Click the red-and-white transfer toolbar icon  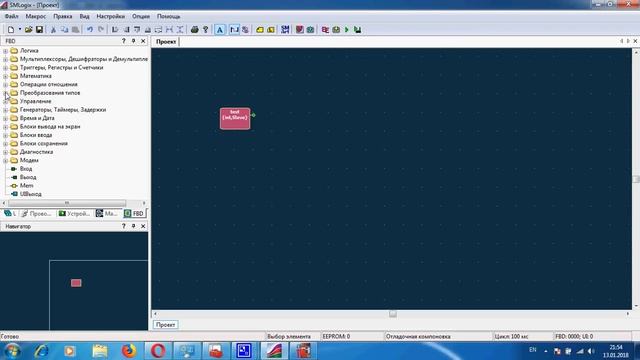tap(325, 29)
